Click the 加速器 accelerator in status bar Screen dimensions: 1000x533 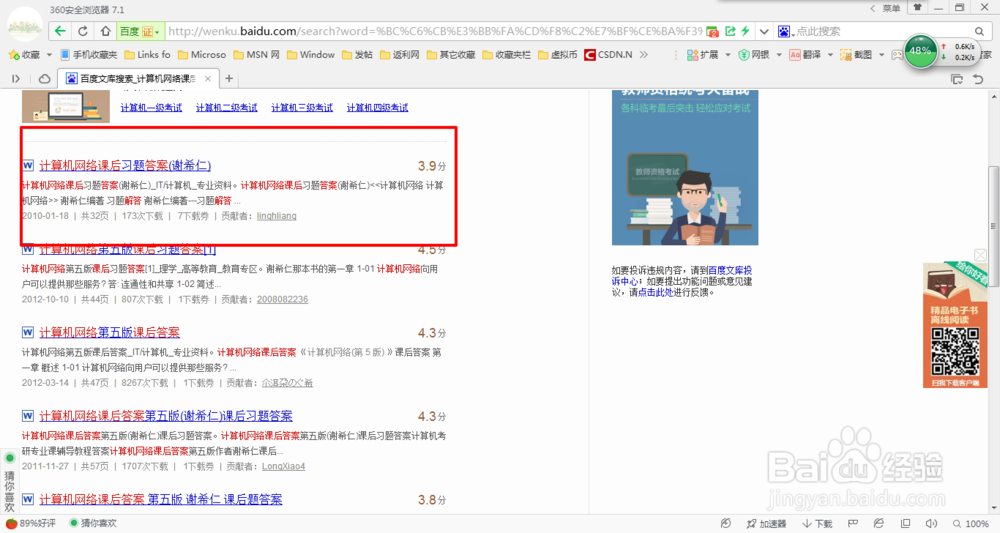(x=766, y=523)
